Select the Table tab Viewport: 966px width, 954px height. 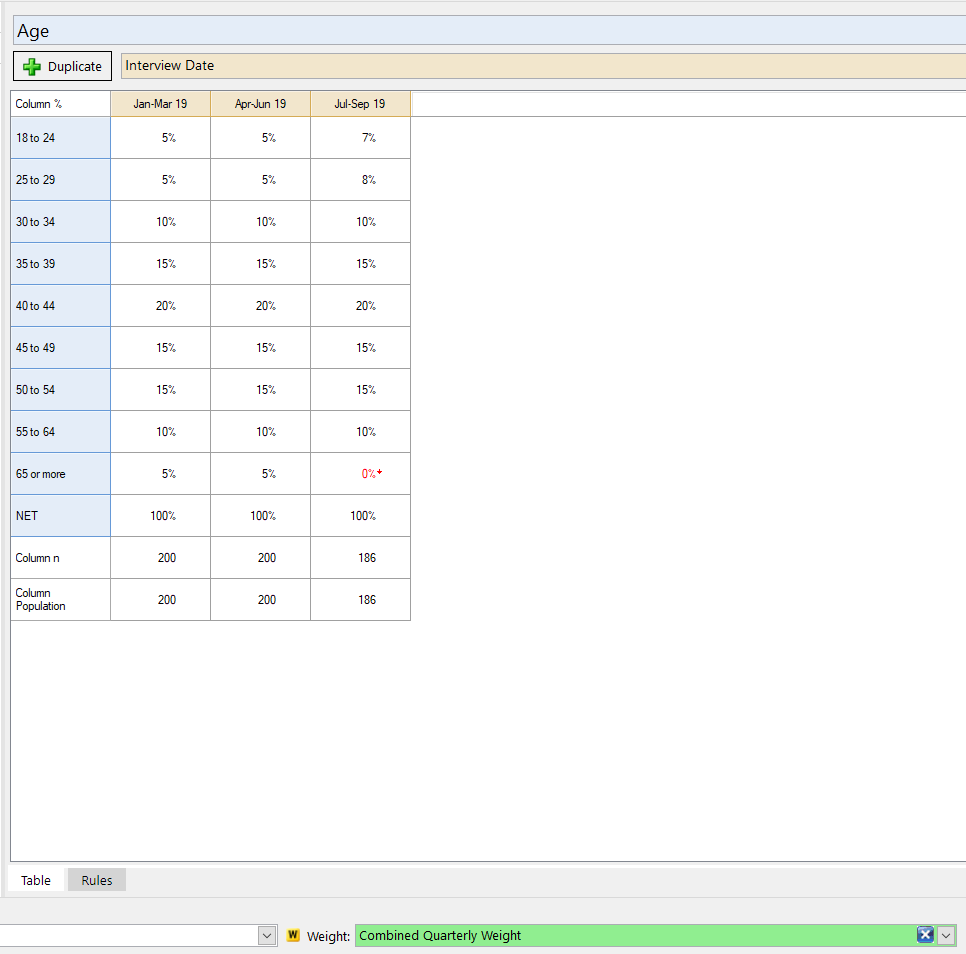pyautogui.click(x=36, y=880)
